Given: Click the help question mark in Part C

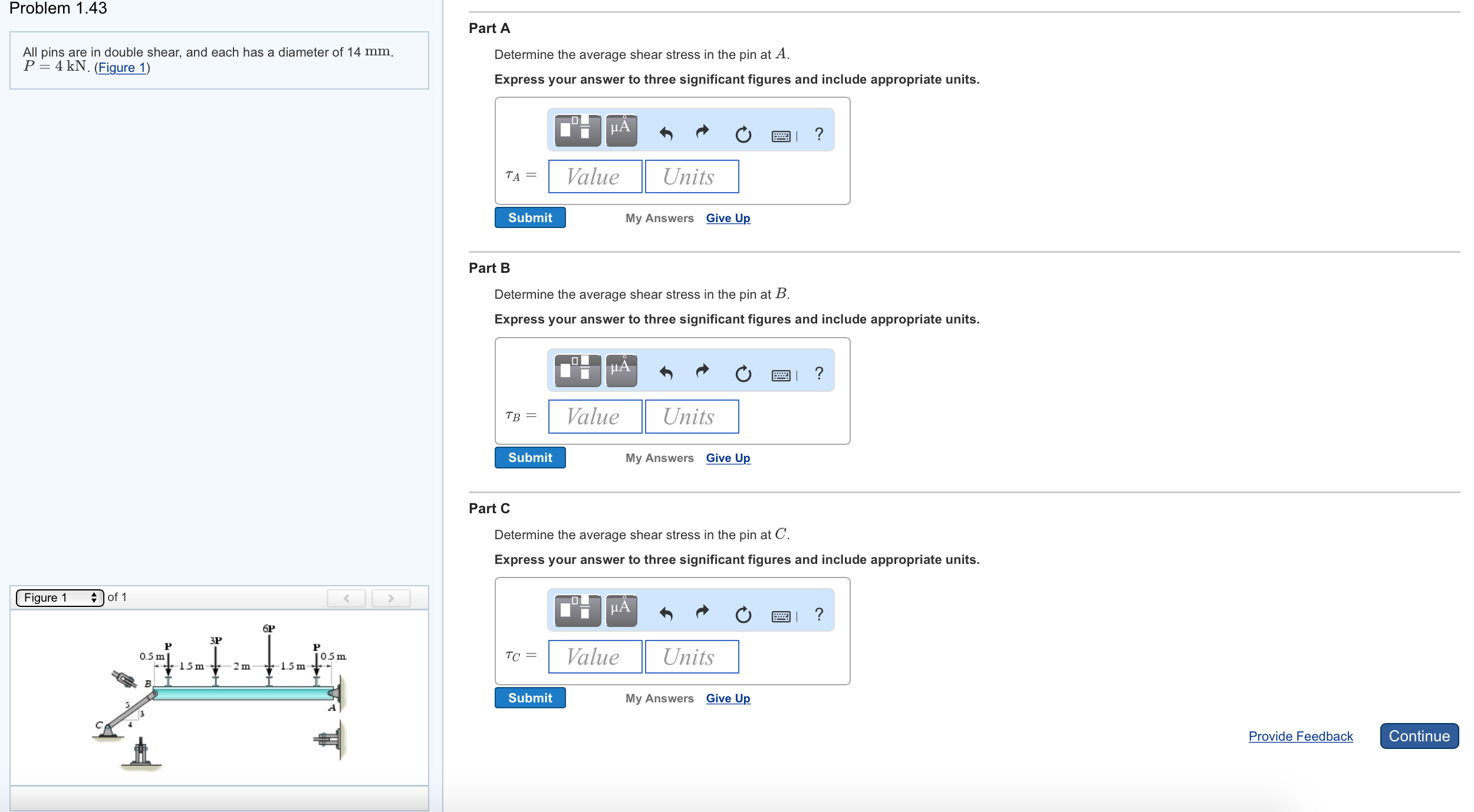Looking at the screenshot, I should 818,614.
